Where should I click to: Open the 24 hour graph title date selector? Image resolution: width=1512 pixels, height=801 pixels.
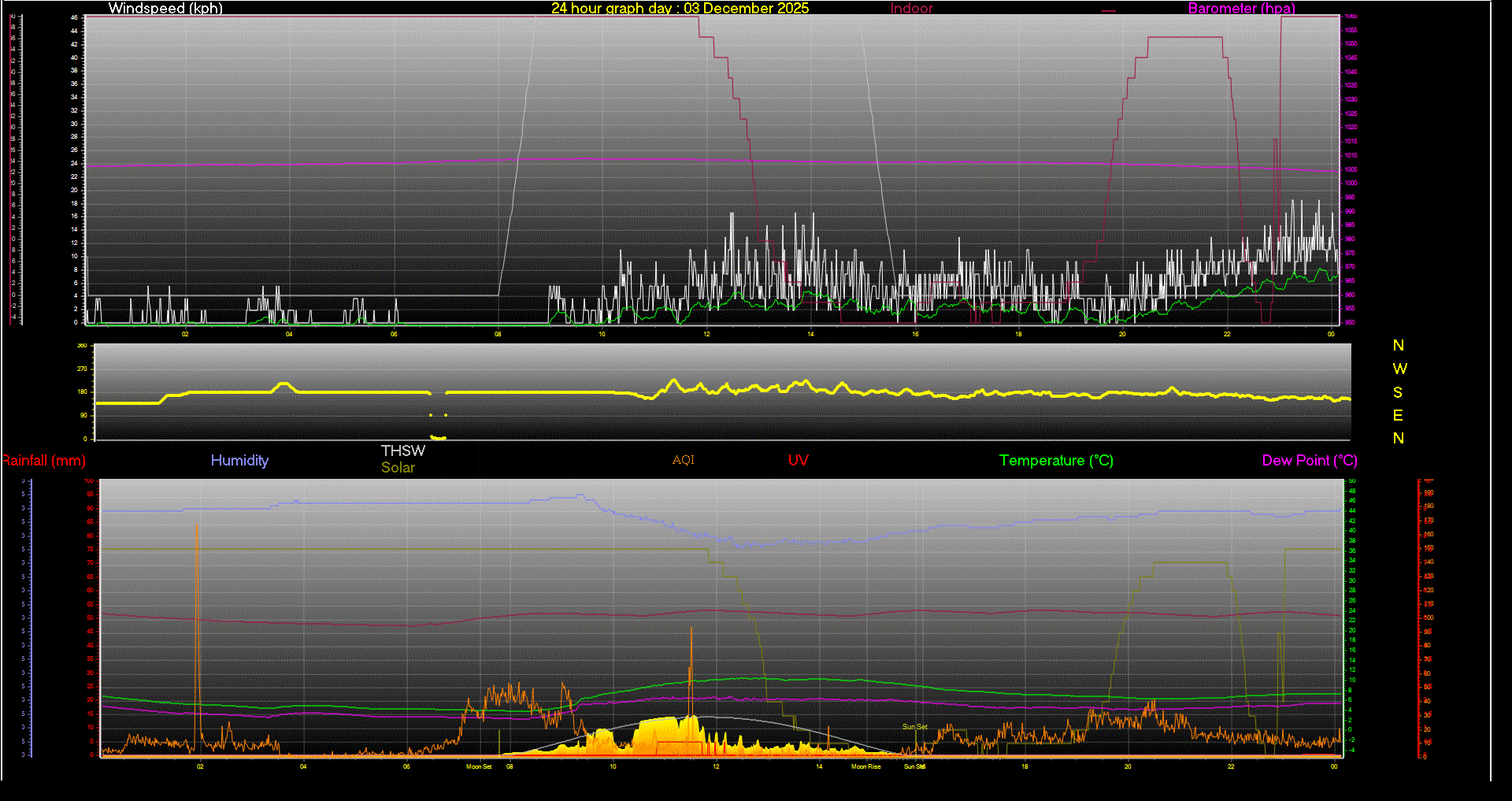click(681, 9)
